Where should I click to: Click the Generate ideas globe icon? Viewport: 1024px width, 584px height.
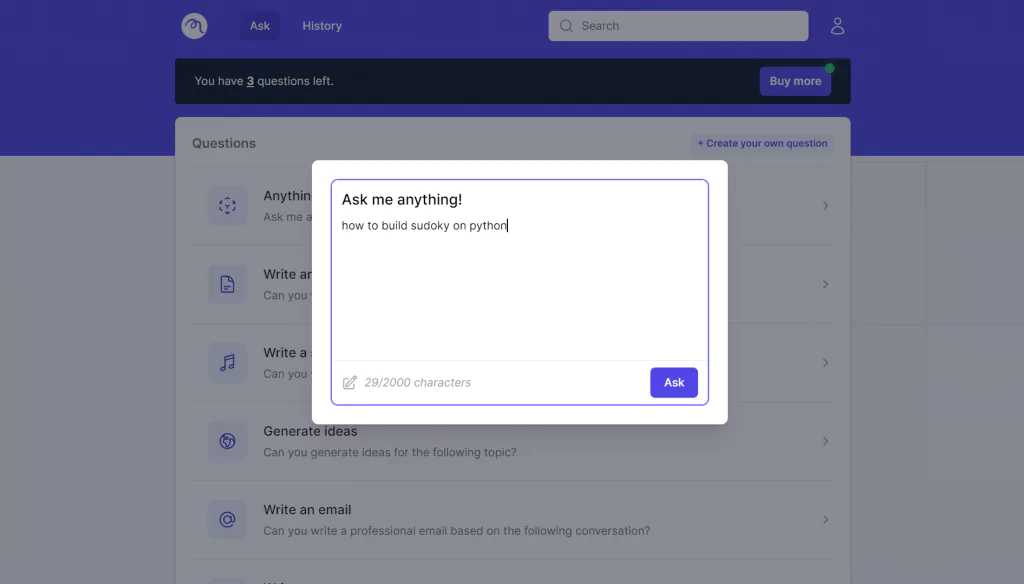227,441
